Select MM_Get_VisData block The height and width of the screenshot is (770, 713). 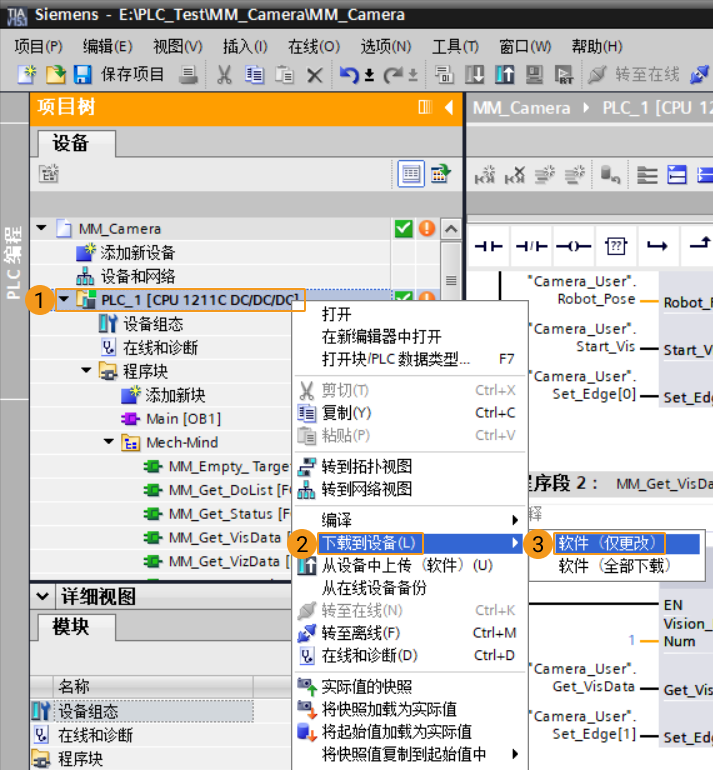[225, 537]
